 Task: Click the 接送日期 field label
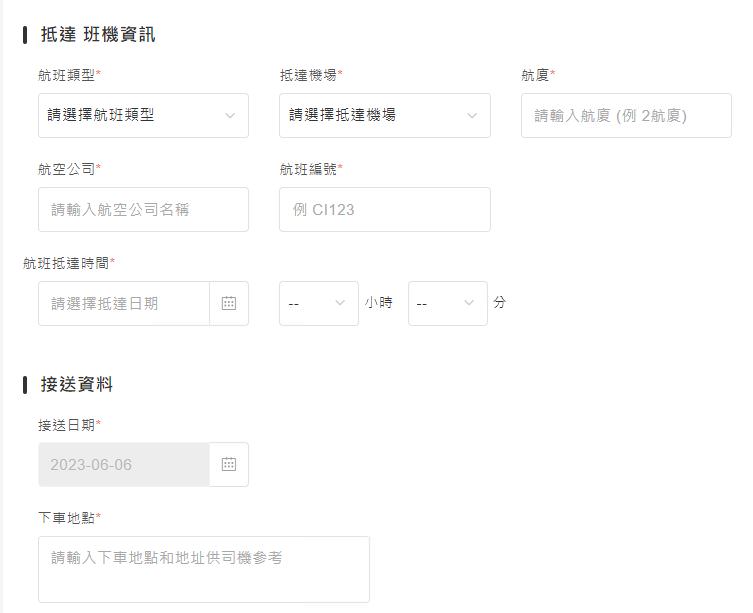(66, 425)
